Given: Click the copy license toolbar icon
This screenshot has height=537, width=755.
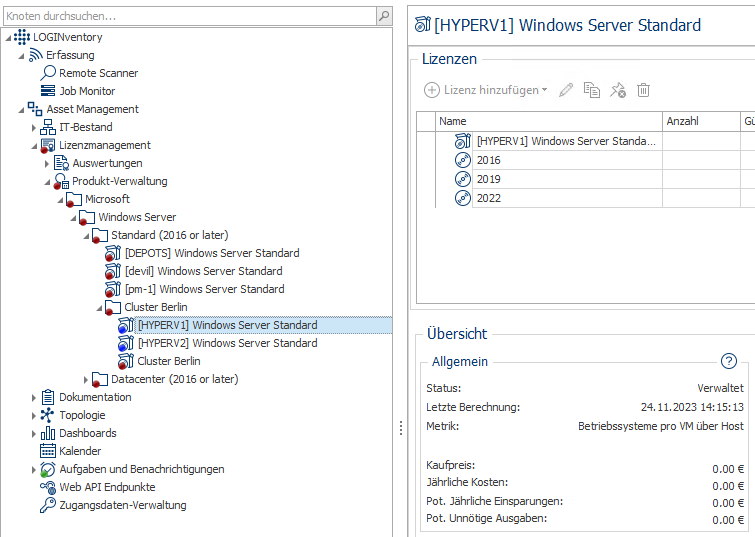Looking at the screenshot, I should (592, 90).
